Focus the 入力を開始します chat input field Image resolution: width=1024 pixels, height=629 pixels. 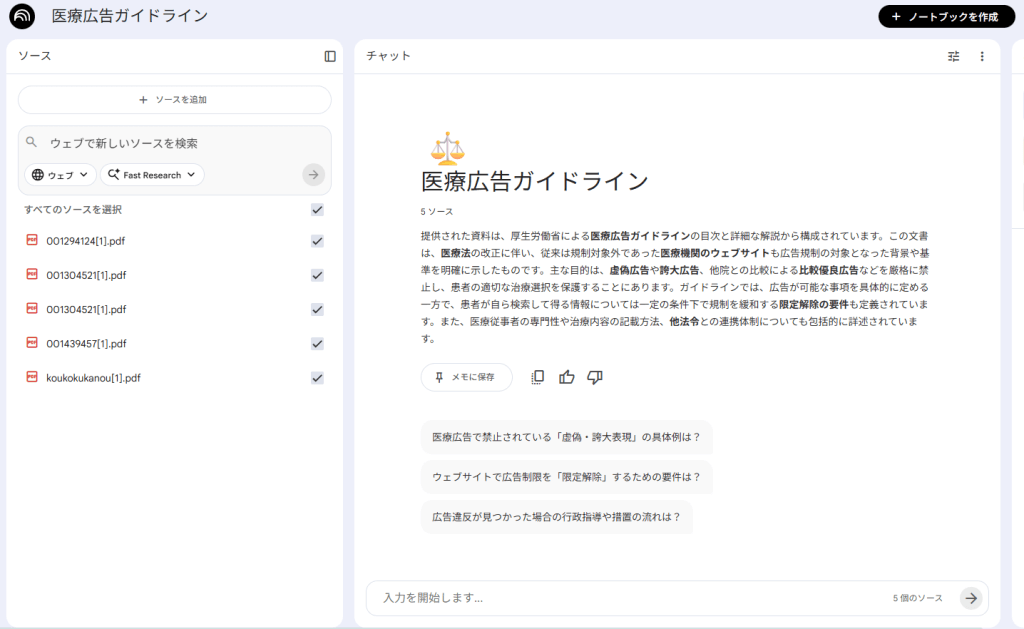(630, 598)
